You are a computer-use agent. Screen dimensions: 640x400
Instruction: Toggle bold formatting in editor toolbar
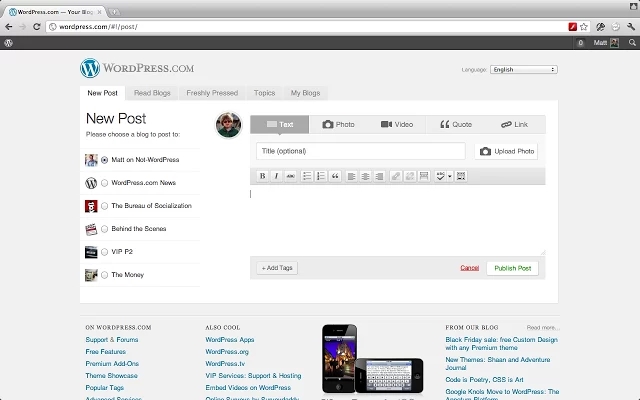[263, 176]
